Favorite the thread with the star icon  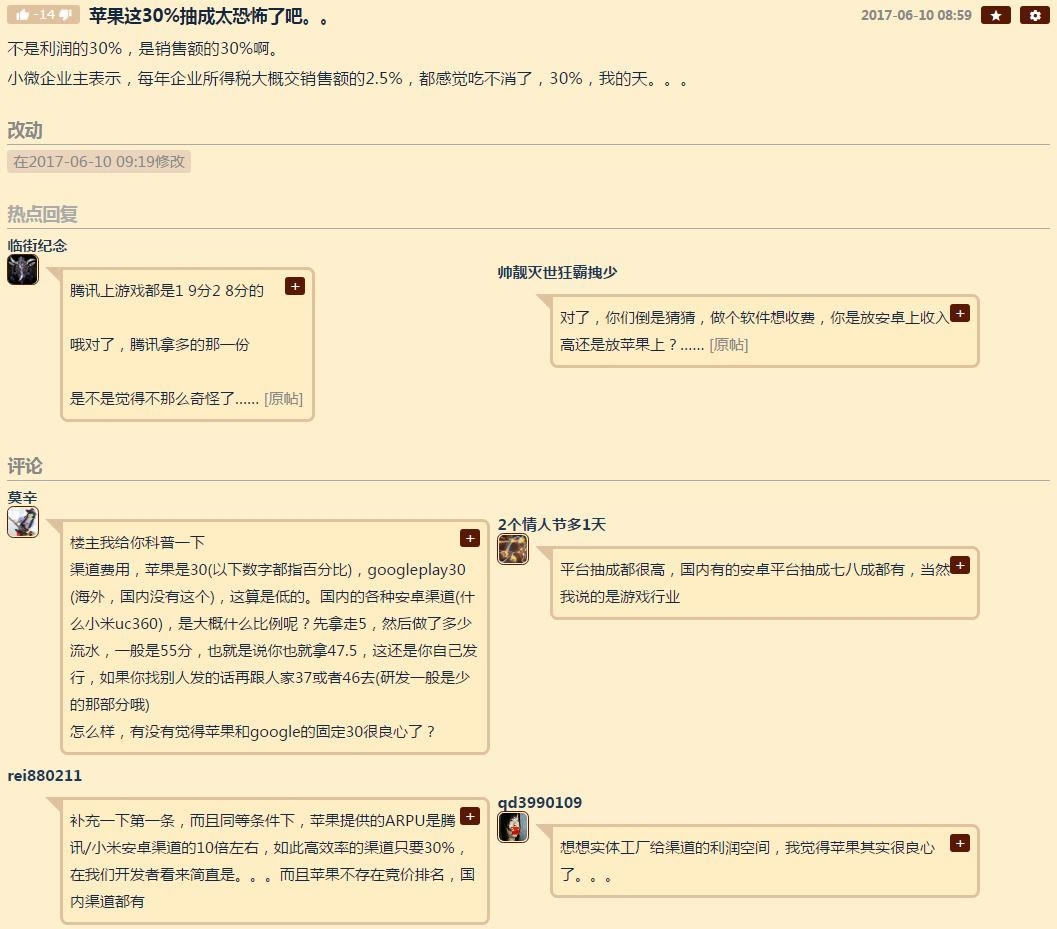[x=995, y=15]
